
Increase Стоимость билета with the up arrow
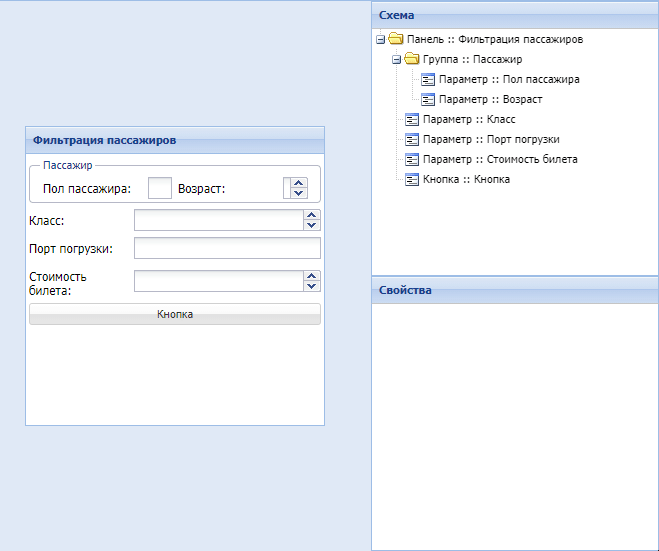pos(312,275)
